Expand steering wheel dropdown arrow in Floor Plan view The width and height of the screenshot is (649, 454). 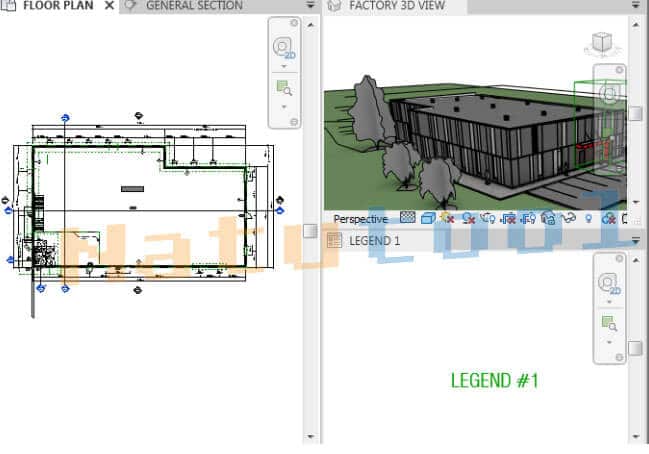click(x=283, y=67)
